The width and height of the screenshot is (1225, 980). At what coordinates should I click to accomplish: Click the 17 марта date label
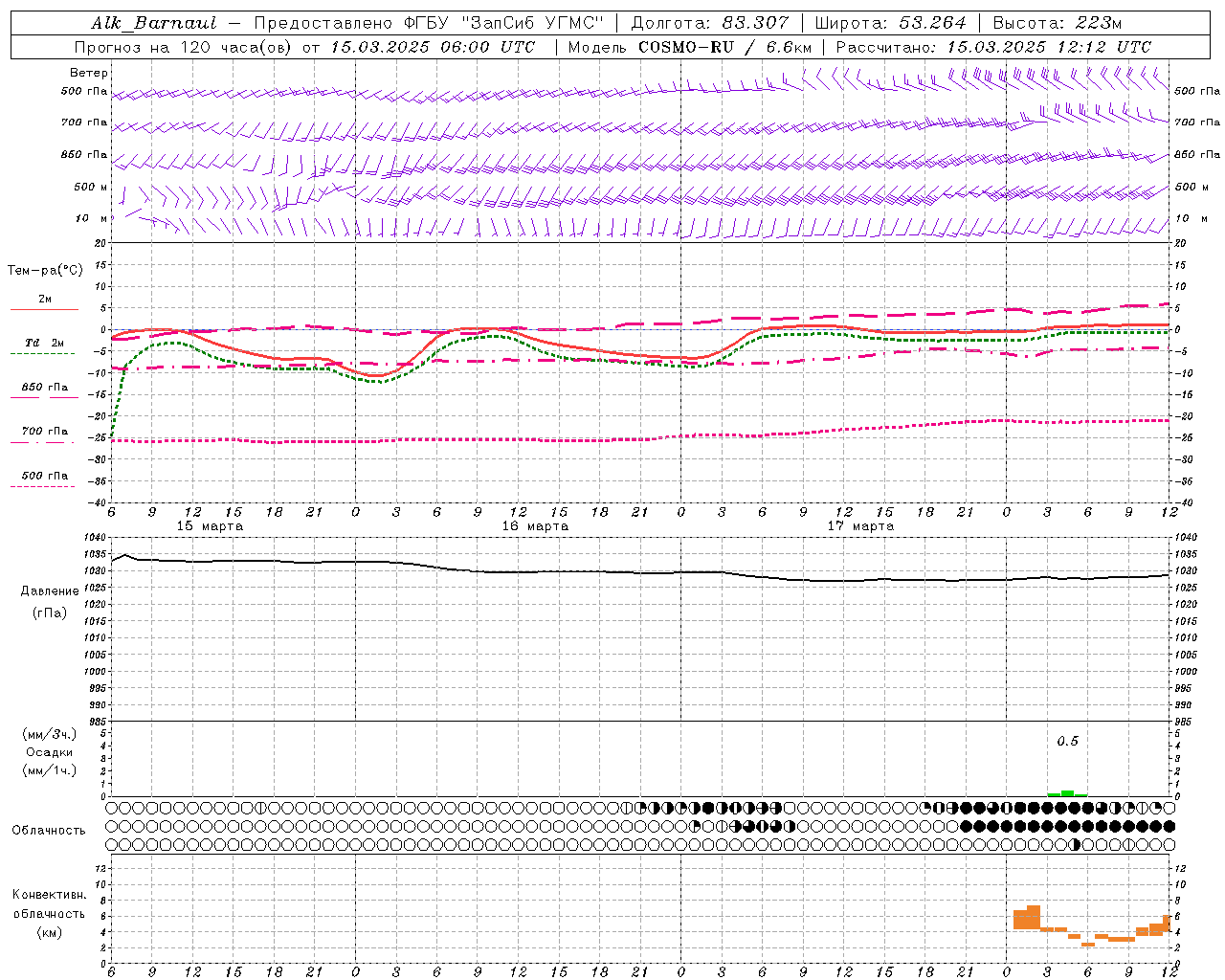point(860,526)
